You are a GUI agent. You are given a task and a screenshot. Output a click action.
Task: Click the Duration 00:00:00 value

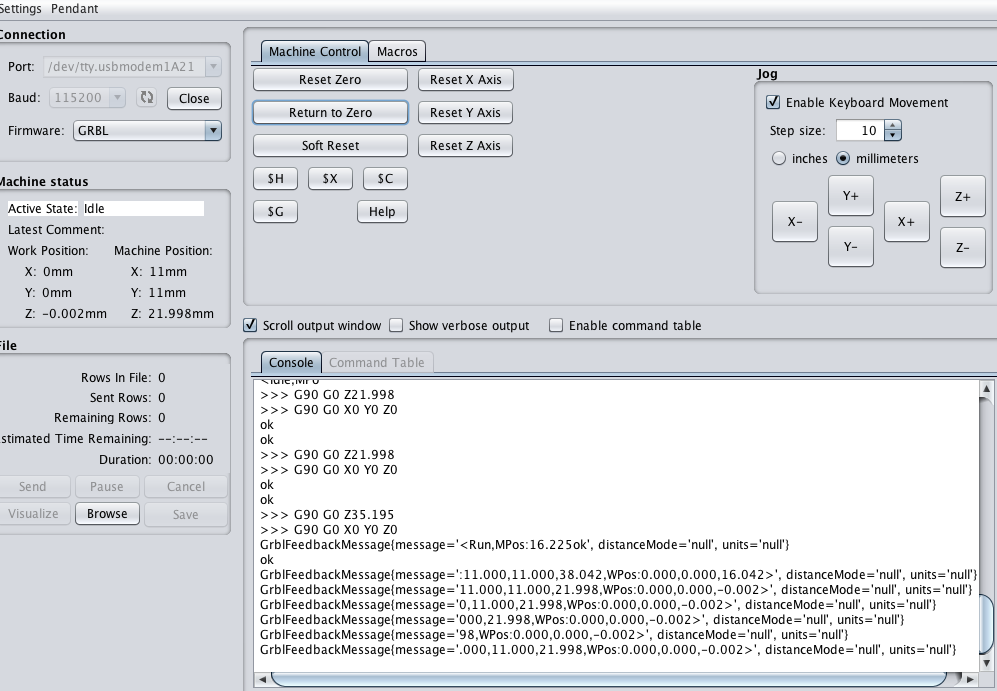click(x=186, y=460)
